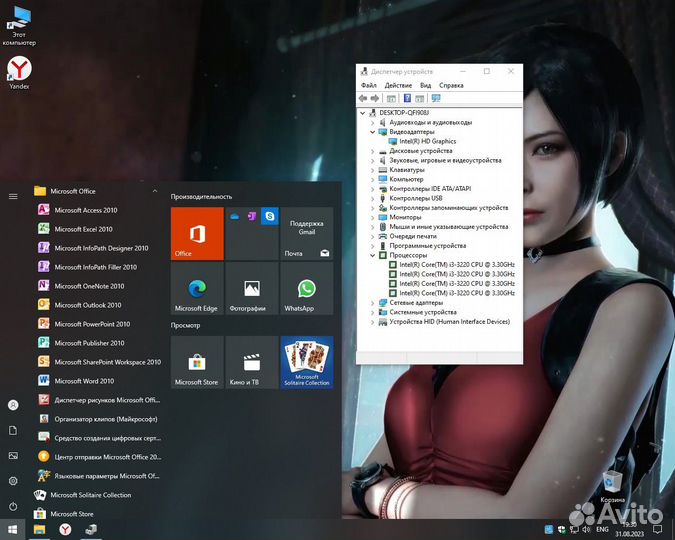This screenshot has width=675, height=540.
Task: Launch Microsoft Excel 2010
Action: click(84, 229)
